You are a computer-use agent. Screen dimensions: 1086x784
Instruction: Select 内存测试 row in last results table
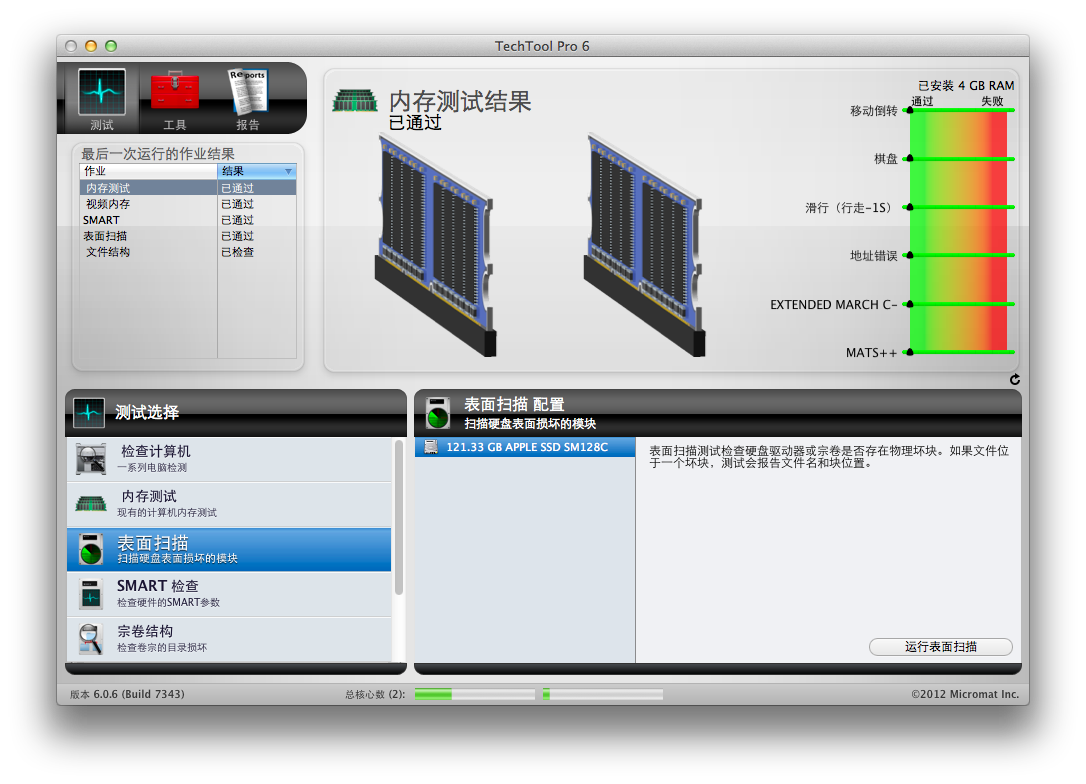(x=188, y=188)
